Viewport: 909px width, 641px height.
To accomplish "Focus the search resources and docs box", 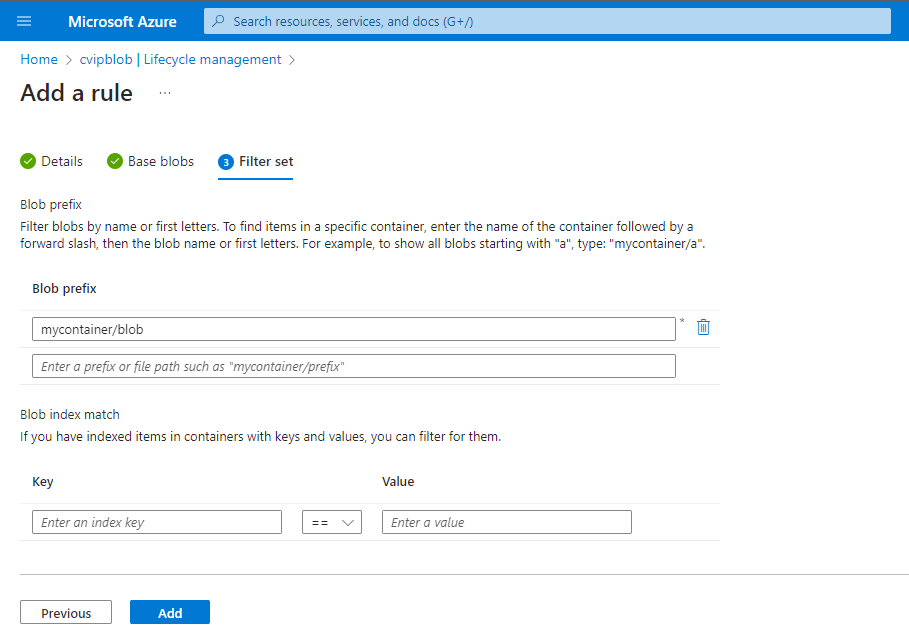I will 550,21.
